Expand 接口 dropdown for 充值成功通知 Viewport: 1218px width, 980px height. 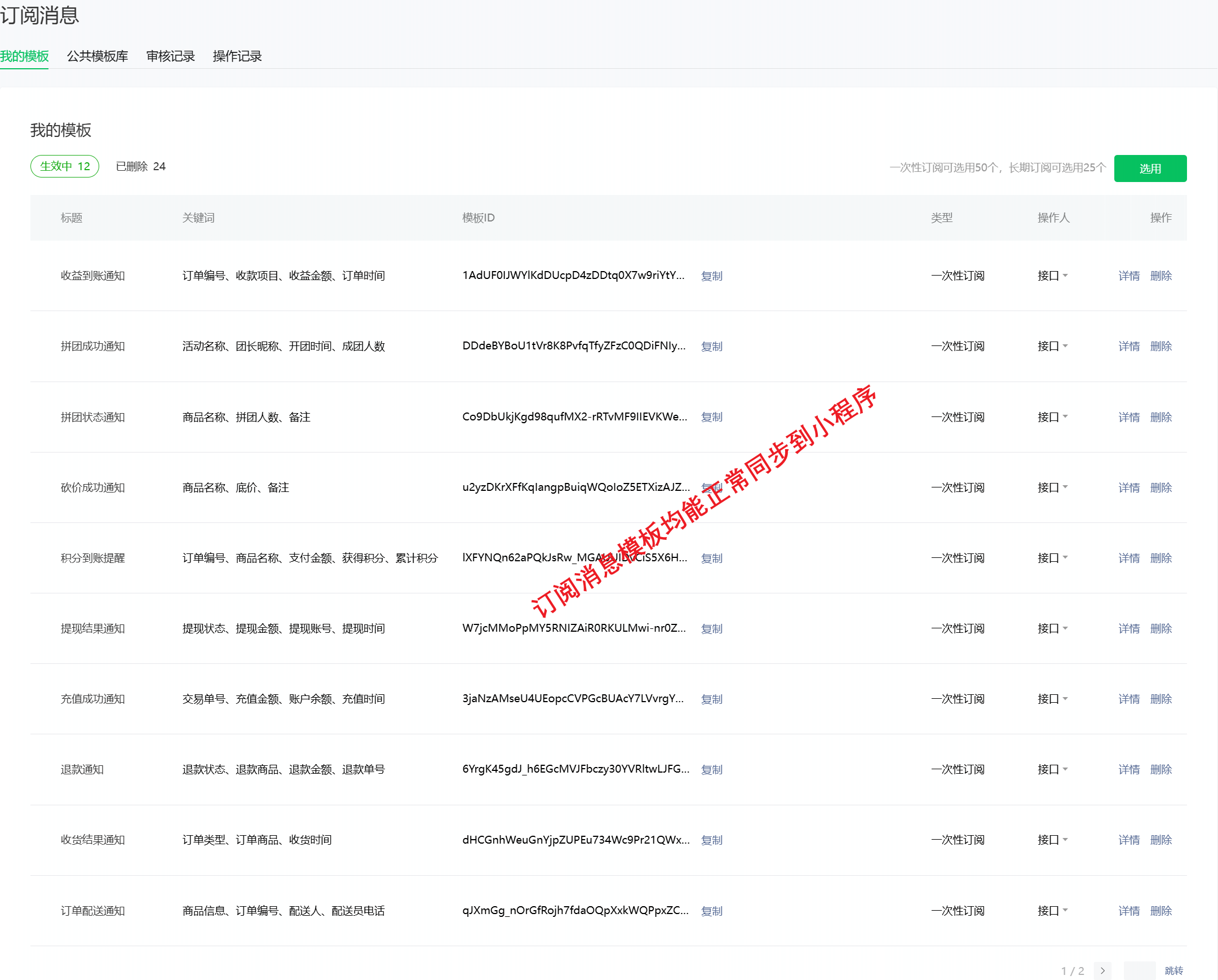pos(1052,699)
